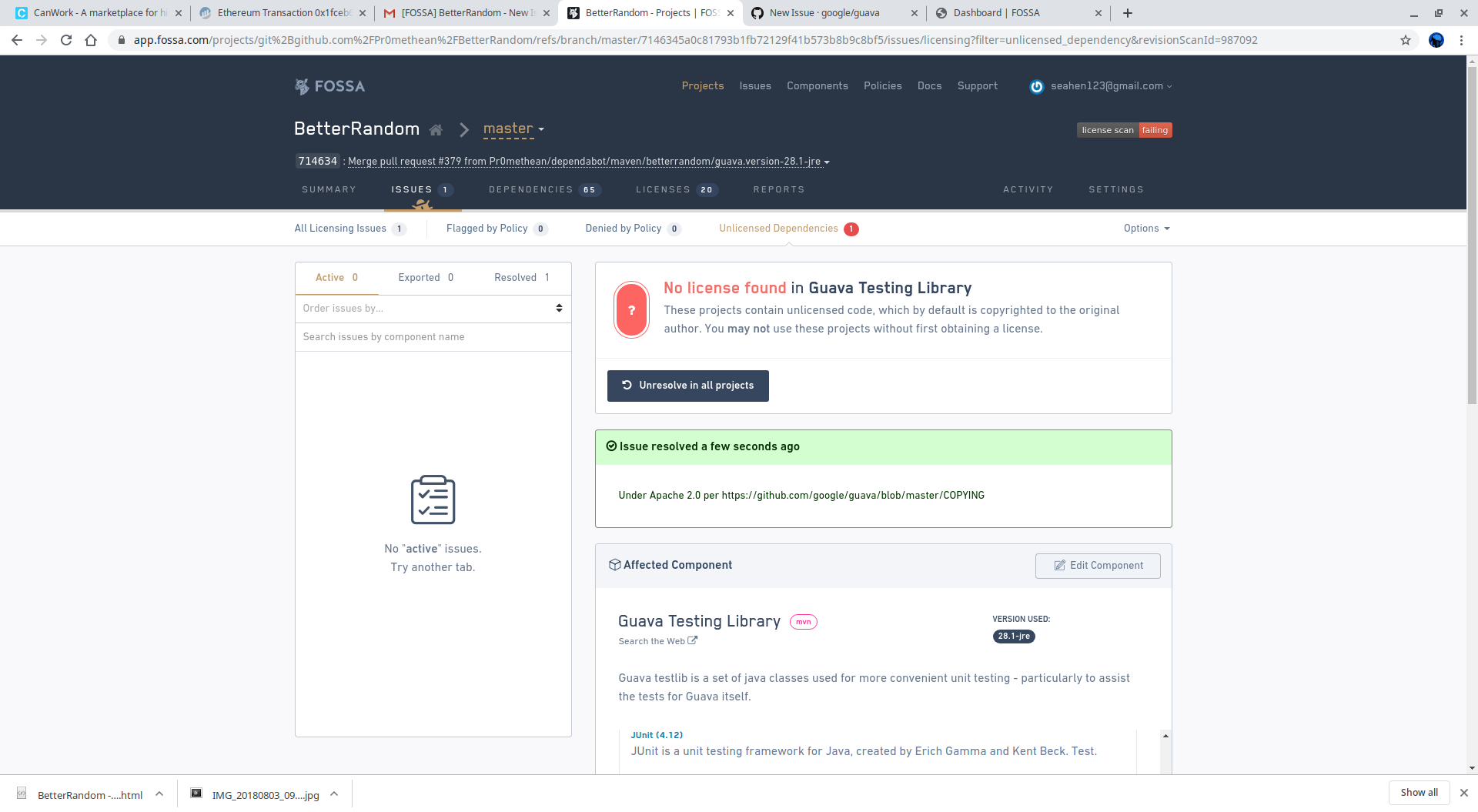This screenshot has width=1478, height=812.
Task: Click the red question mark license icon
Action: (x=631, y=310)
